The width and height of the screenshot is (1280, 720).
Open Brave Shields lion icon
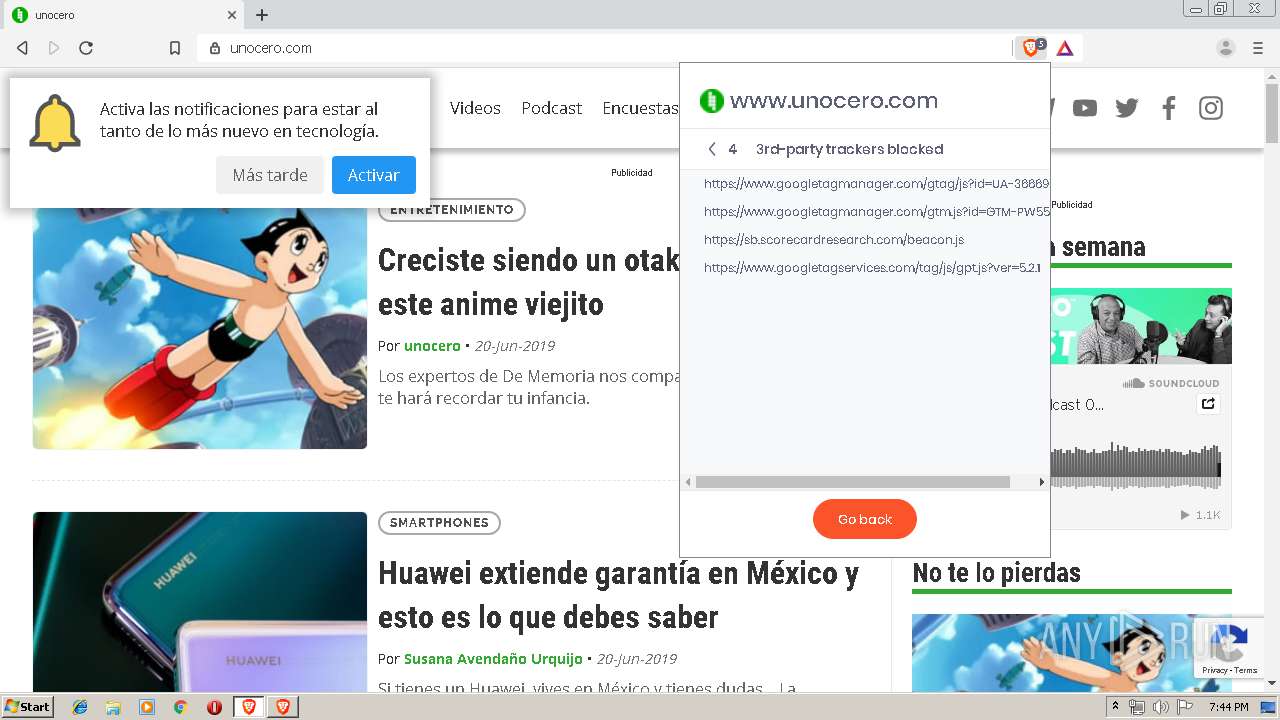pos(1030,48)
